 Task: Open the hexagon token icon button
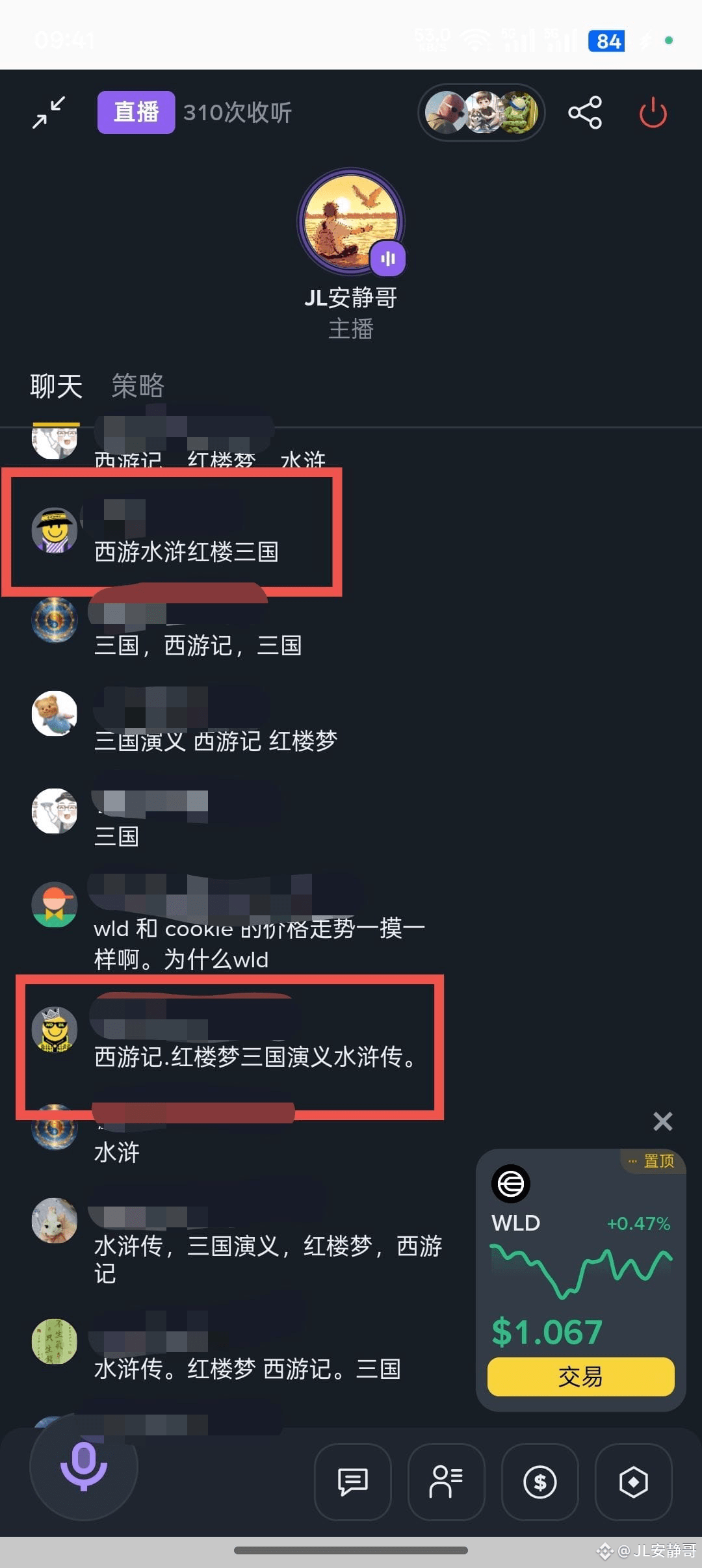click(x=634, y=1482)
